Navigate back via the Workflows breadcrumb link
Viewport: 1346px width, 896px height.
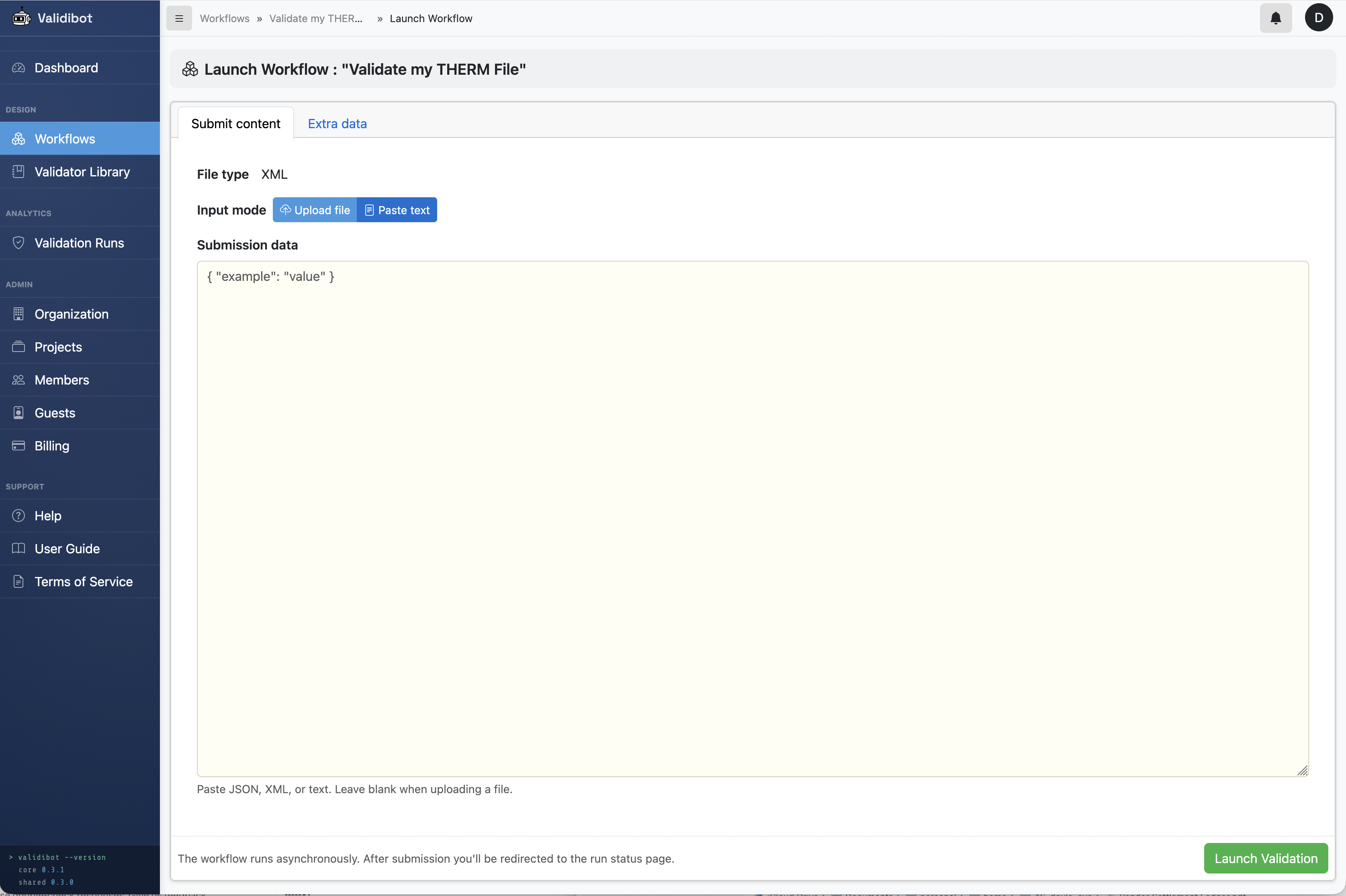pos(224,18)
